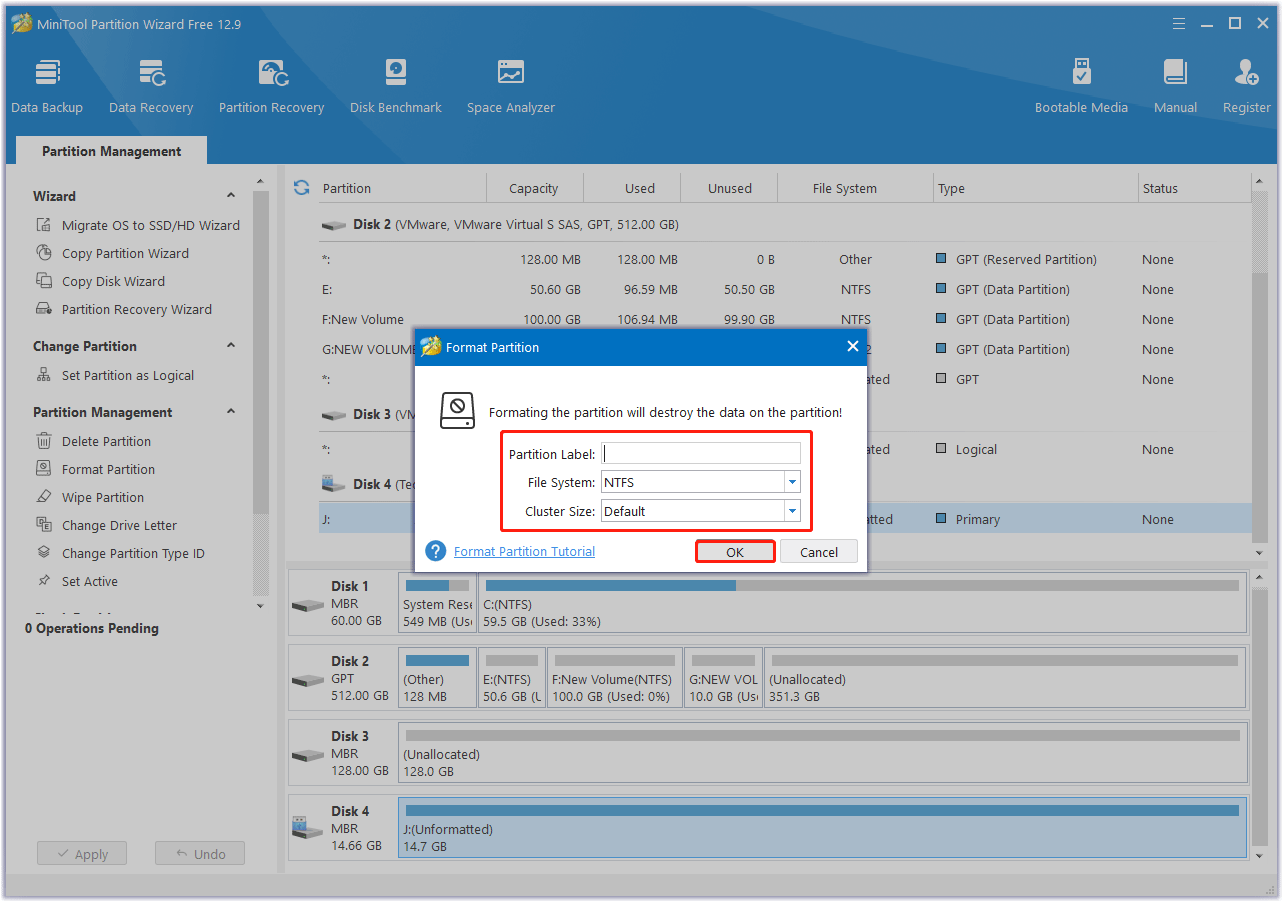Click the Disk 1 drive icon in the disk map
Screen dimensions: 1283x903
coord(307,605)
